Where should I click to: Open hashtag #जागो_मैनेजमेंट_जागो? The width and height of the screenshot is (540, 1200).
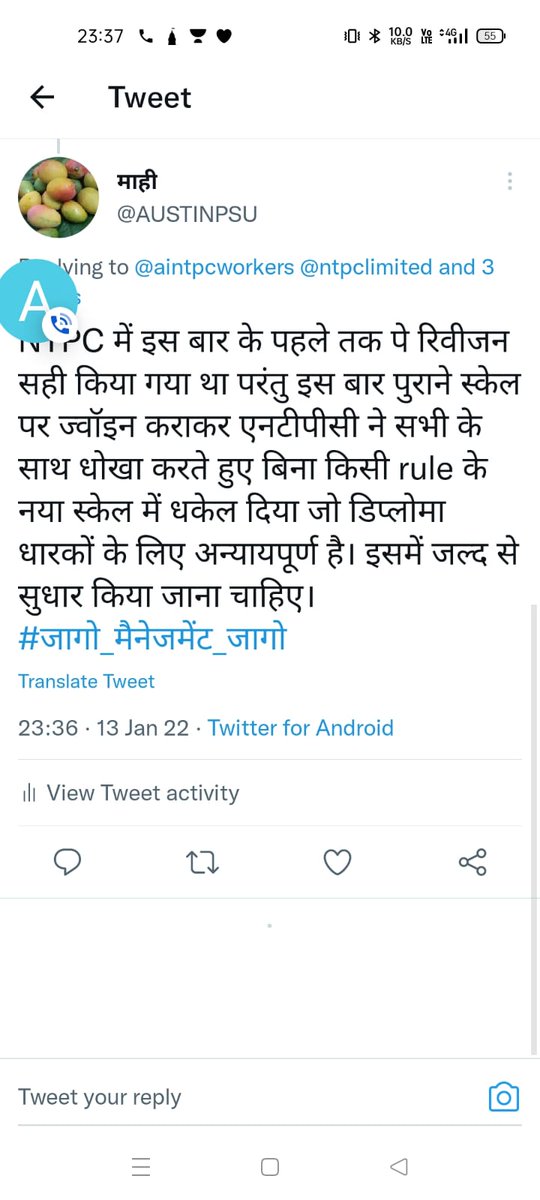click(x=152, y=637)
